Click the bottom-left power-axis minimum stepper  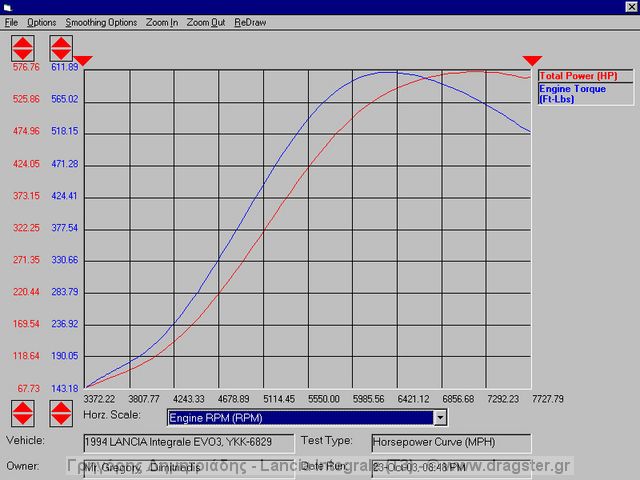(22, 412)
